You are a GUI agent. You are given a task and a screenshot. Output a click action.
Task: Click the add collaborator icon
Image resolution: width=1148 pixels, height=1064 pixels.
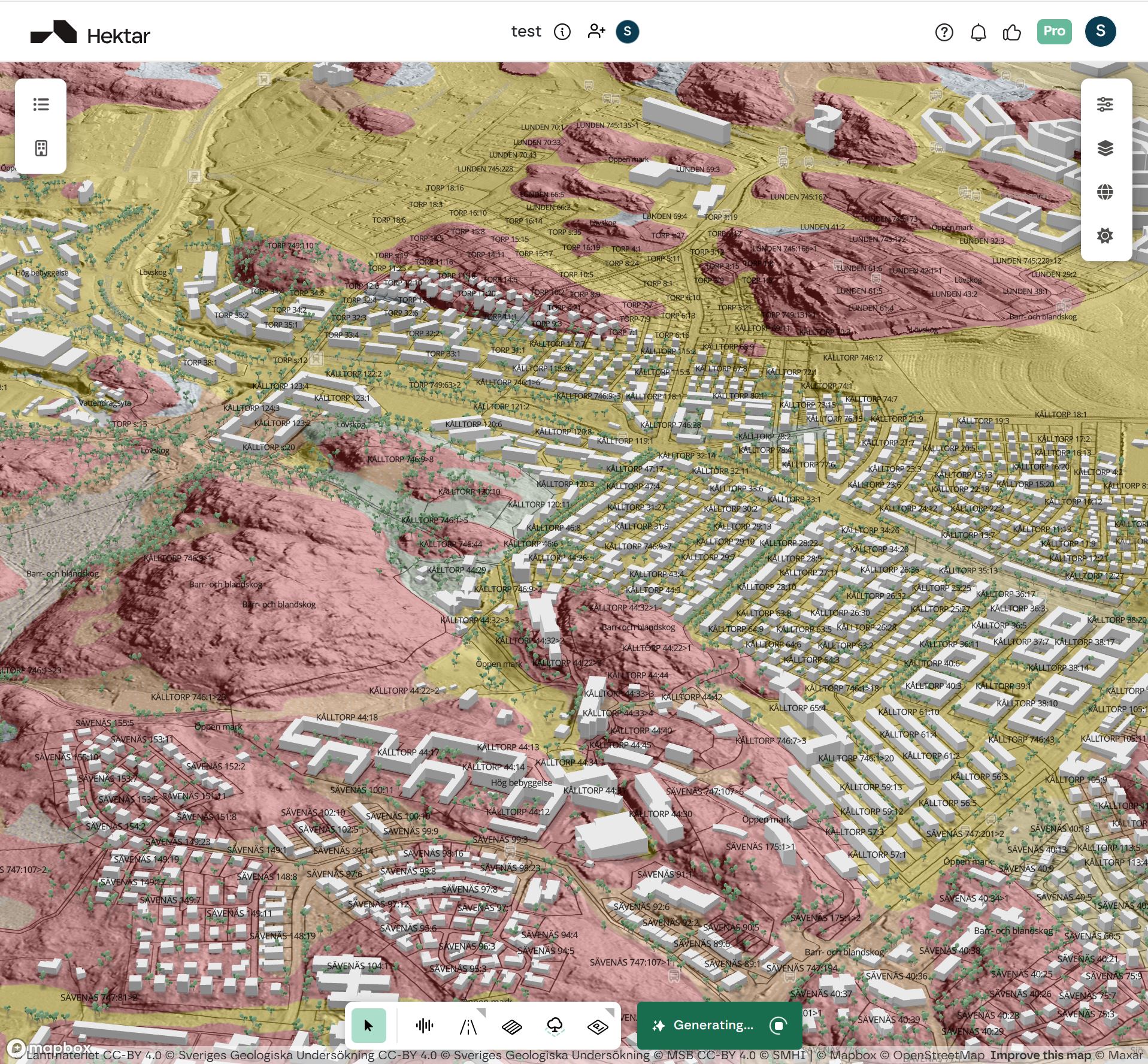tap(596, 31)
